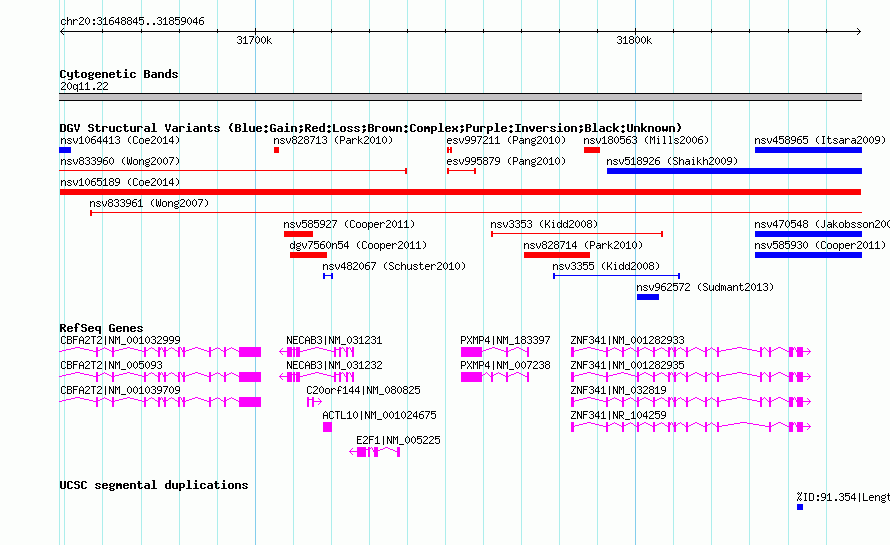890x545 pixels.
Task: Click the 31800k ruler position label
Action: pos(634,40)
